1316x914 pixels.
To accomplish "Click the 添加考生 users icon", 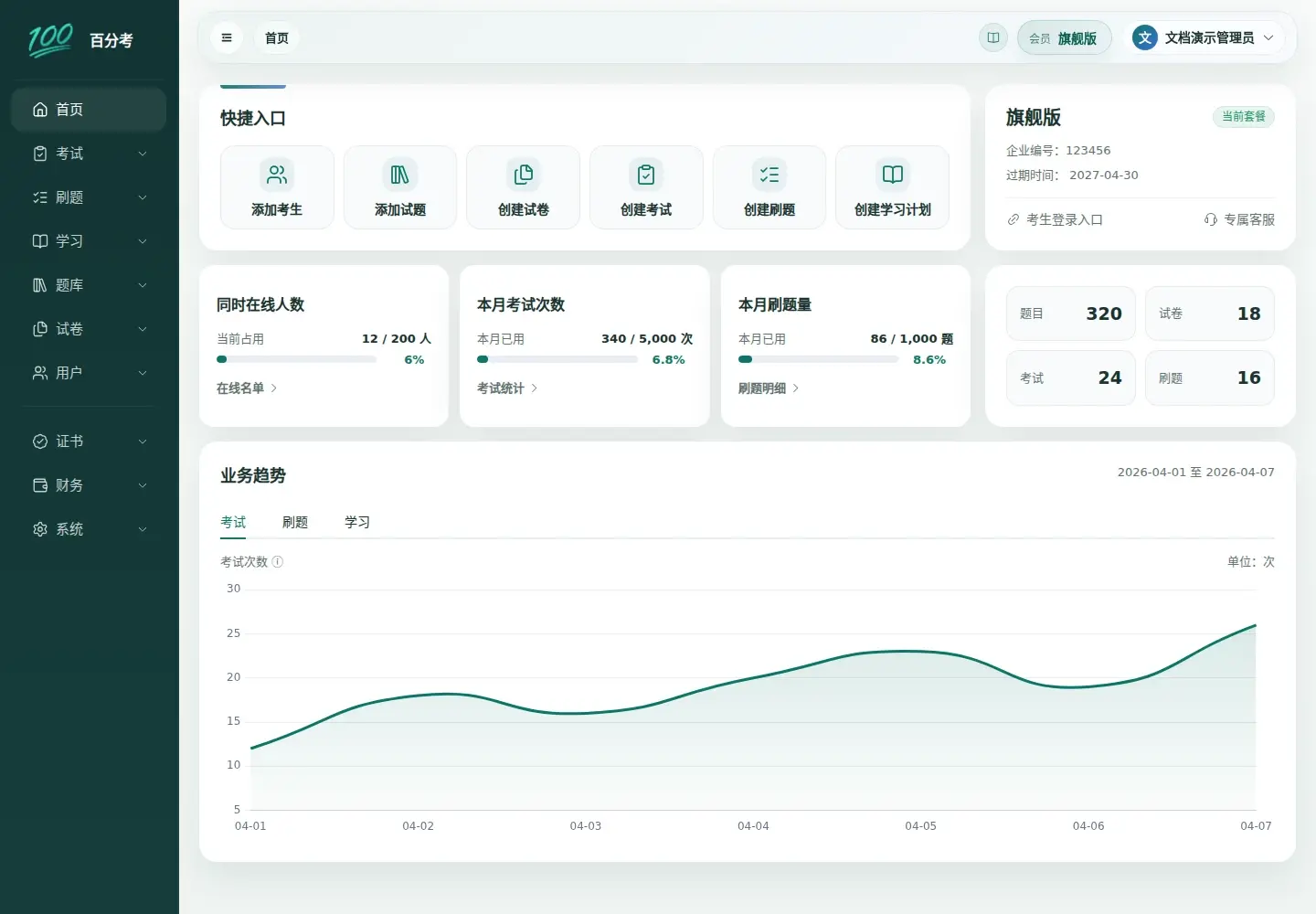I will click(x=277, y=174).
